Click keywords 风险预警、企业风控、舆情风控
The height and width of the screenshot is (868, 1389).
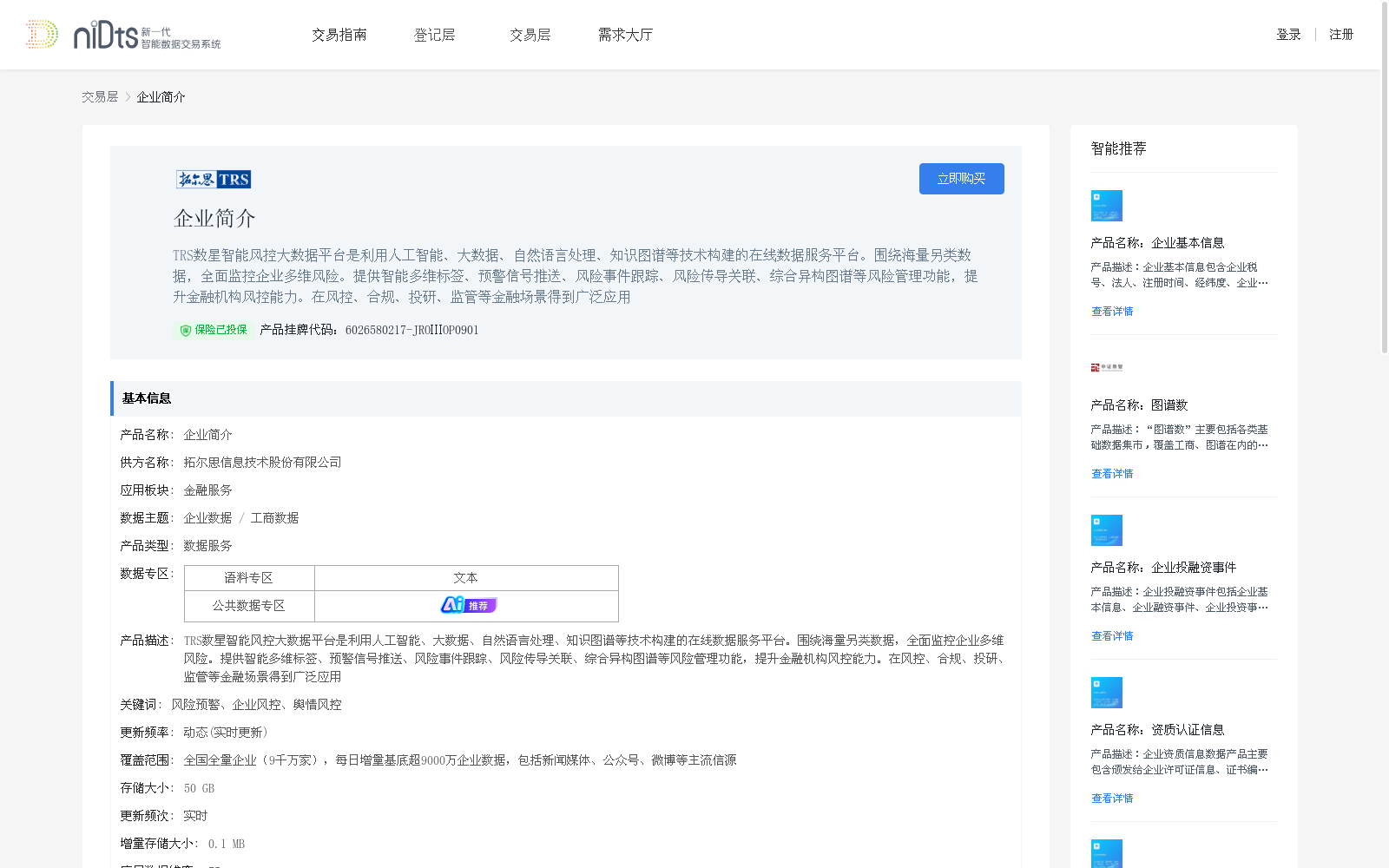(x=256, y=705)
